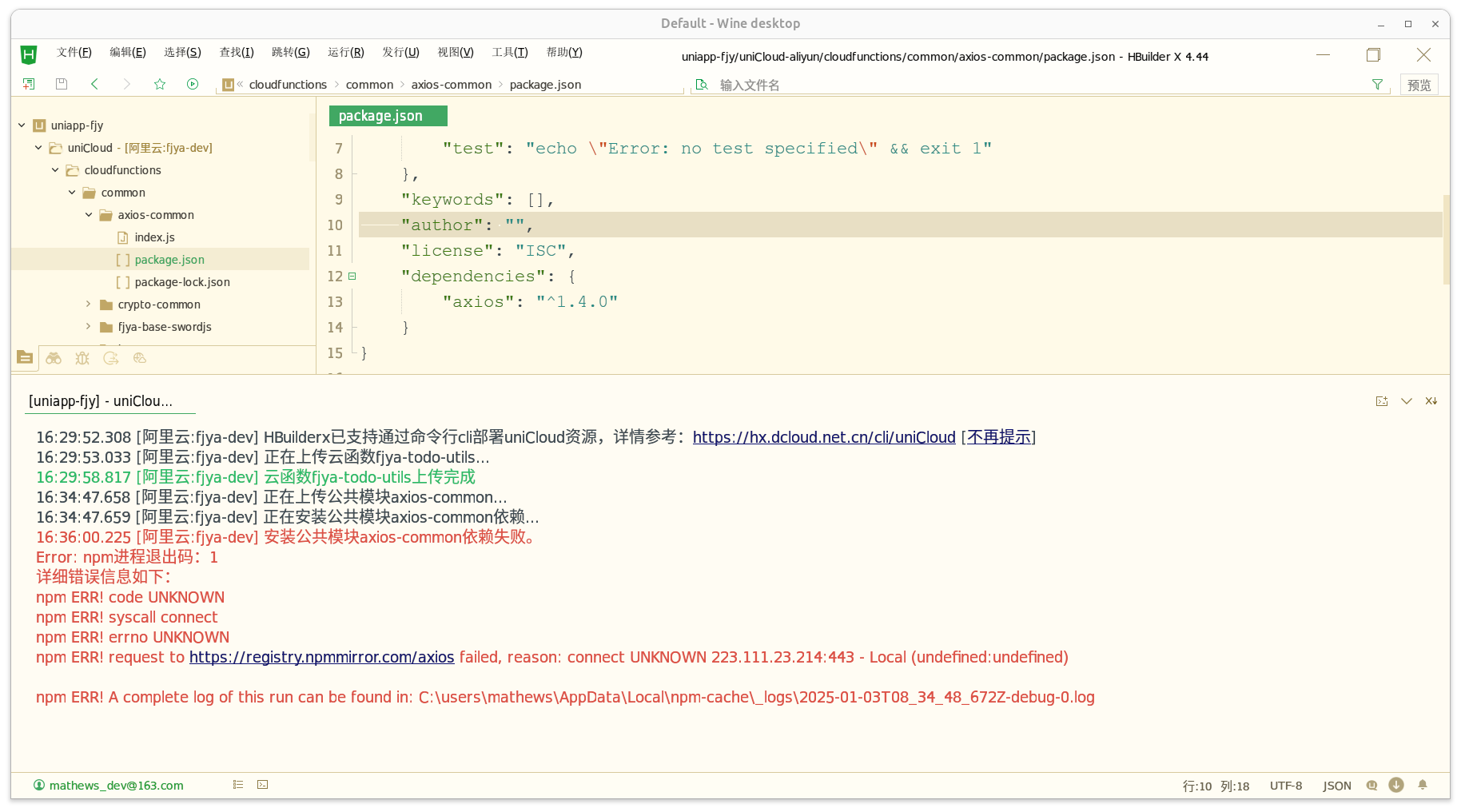The image size is (1461, 812).
Task: Click the download arrow icon in status bar
Action: [1396, 785]
